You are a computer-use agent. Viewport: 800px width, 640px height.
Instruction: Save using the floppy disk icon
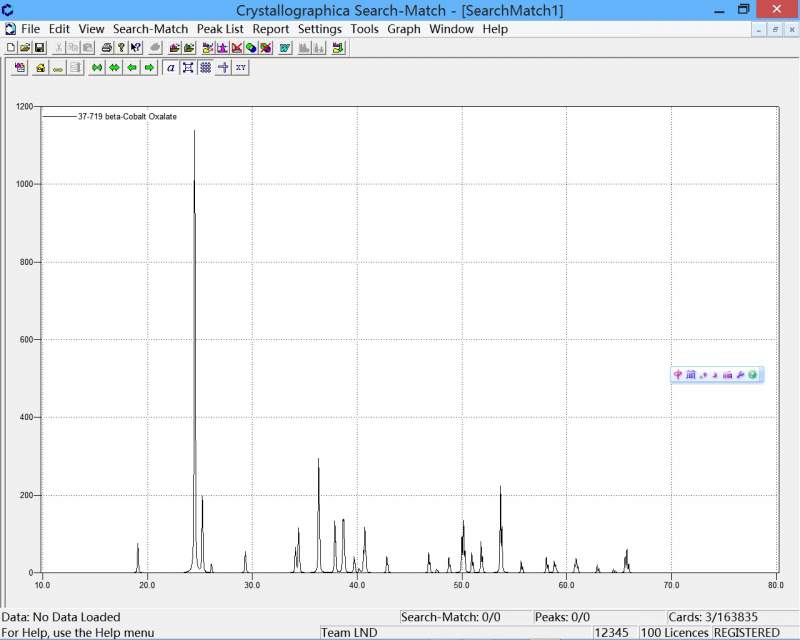pos(39,48)
